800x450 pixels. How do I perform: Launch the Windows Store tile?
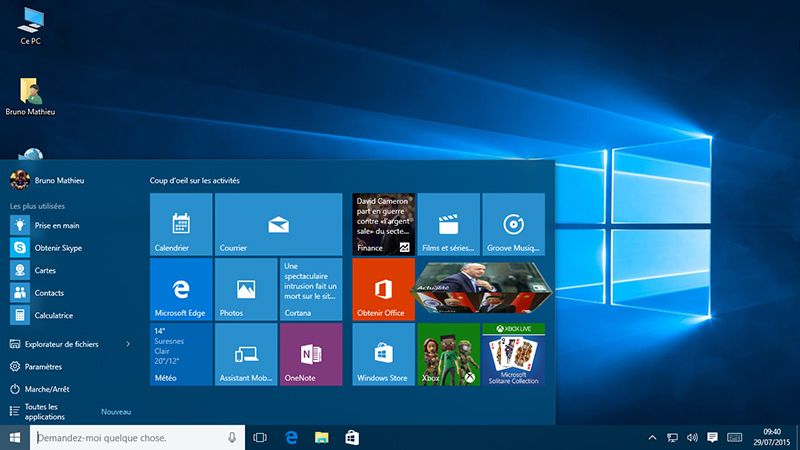tap(383, 354)
